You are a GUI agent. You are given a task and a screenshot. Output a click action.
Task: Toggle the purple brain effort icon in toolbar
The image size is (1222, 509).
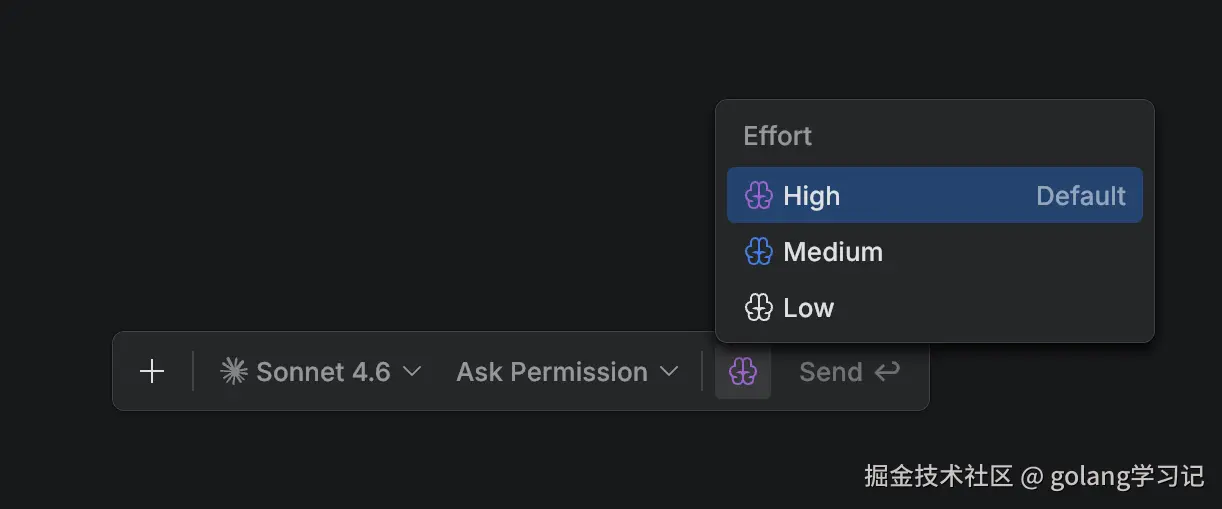[x=743, y=372]
